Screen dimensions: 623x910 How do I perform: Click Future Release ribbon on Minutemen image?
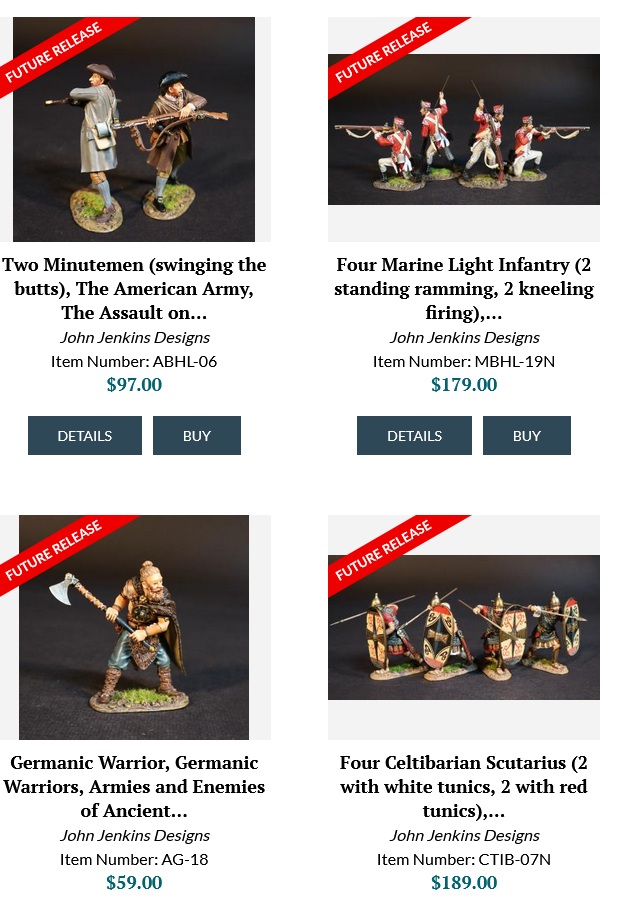tap(53, 52)
